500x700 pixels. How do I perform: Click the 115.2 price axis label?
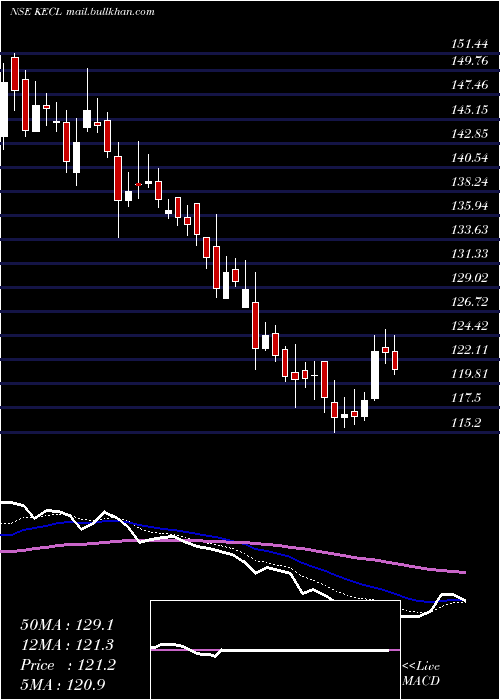pos(466,422)
